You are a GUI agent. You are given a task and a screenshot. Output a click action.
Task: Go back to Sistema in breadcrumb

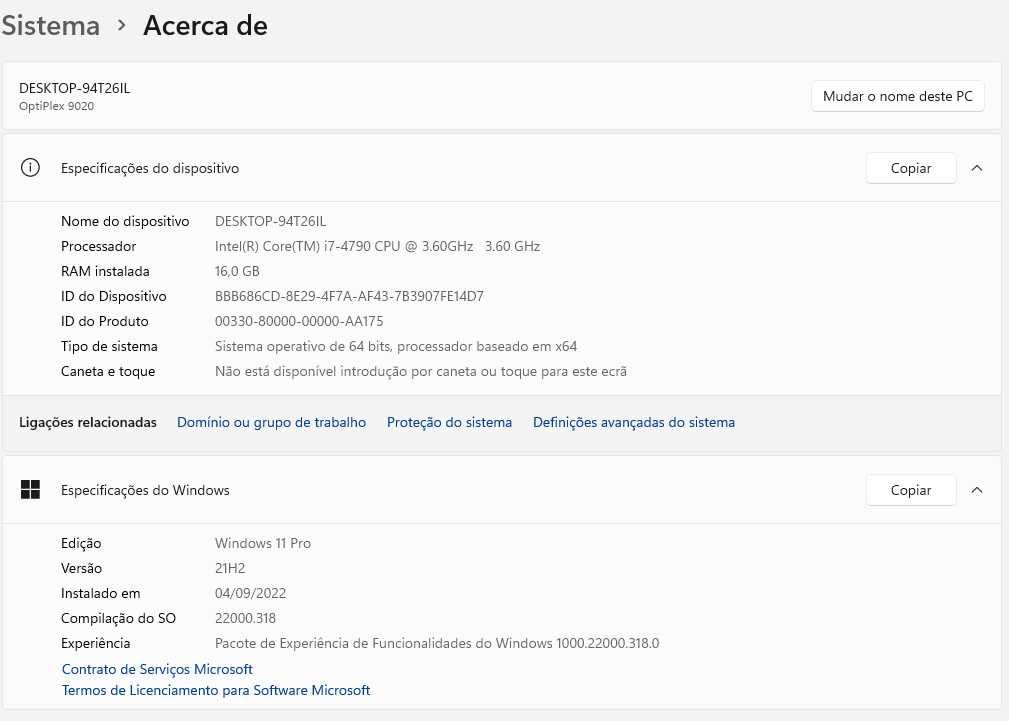50,26
